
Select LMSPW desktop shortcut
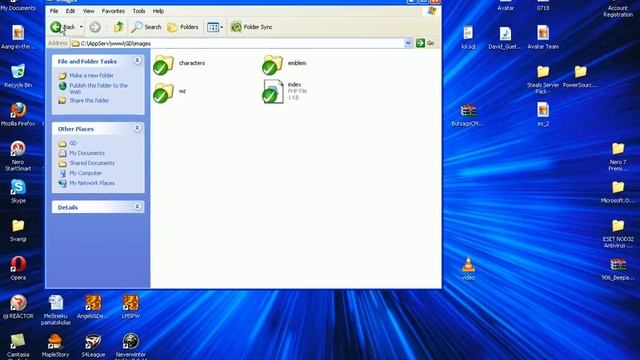pyautogui.click(x=131, y=307)
